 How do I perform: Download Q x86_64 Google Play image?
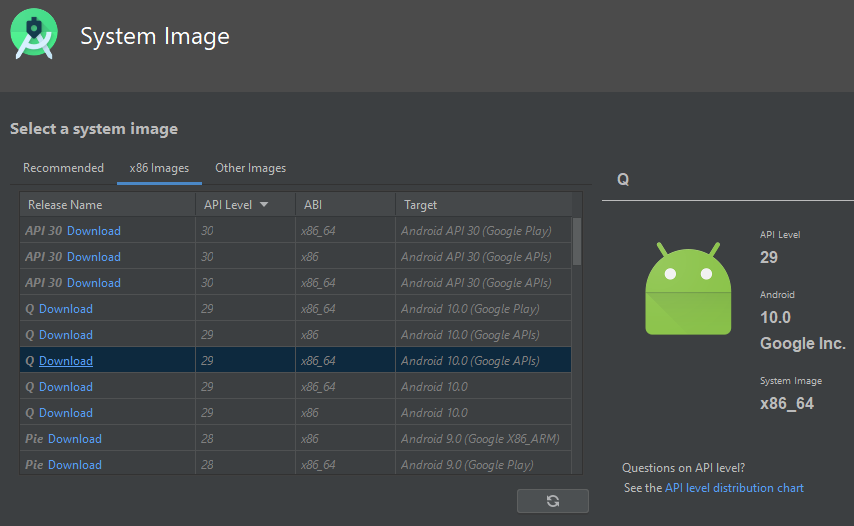pos(66,309)
